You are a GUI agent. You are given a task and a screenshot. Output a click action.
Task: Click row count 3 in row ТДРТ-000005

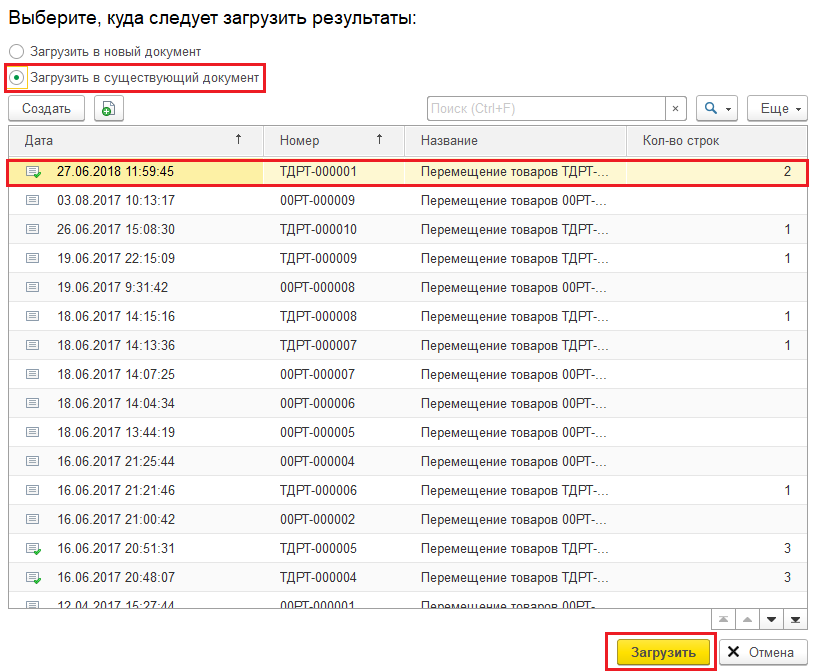pos(787,548)
